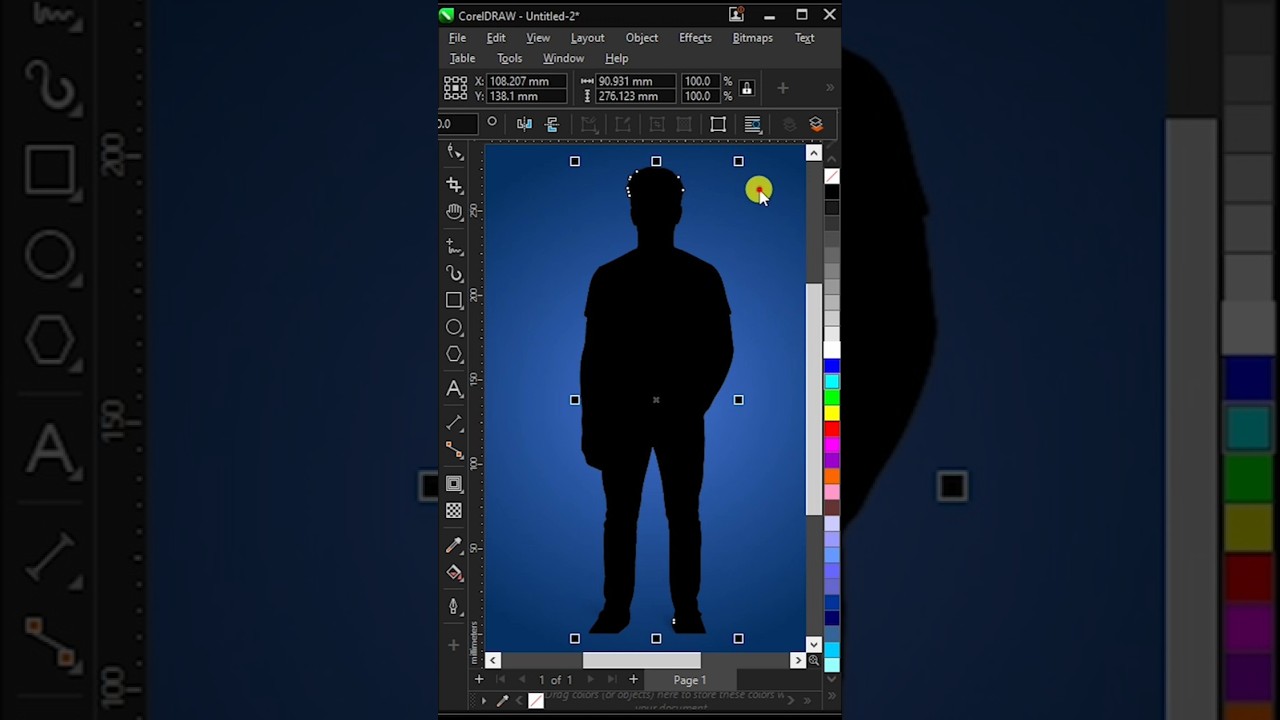Pick the white palette swatch
The height and width of the screenshot is (720, 1280).
[x=831, y=350]
